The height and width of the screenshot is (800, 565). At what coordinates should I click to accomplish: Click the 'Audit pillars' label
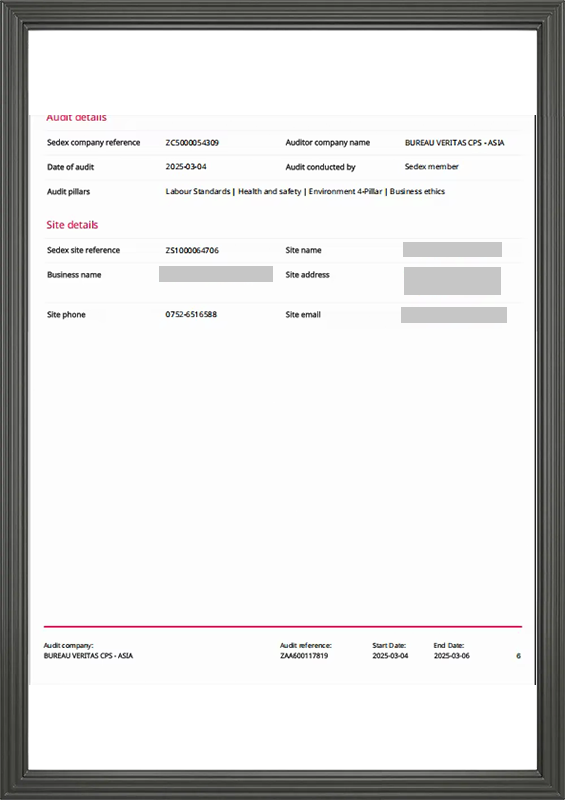coord(68,191)
